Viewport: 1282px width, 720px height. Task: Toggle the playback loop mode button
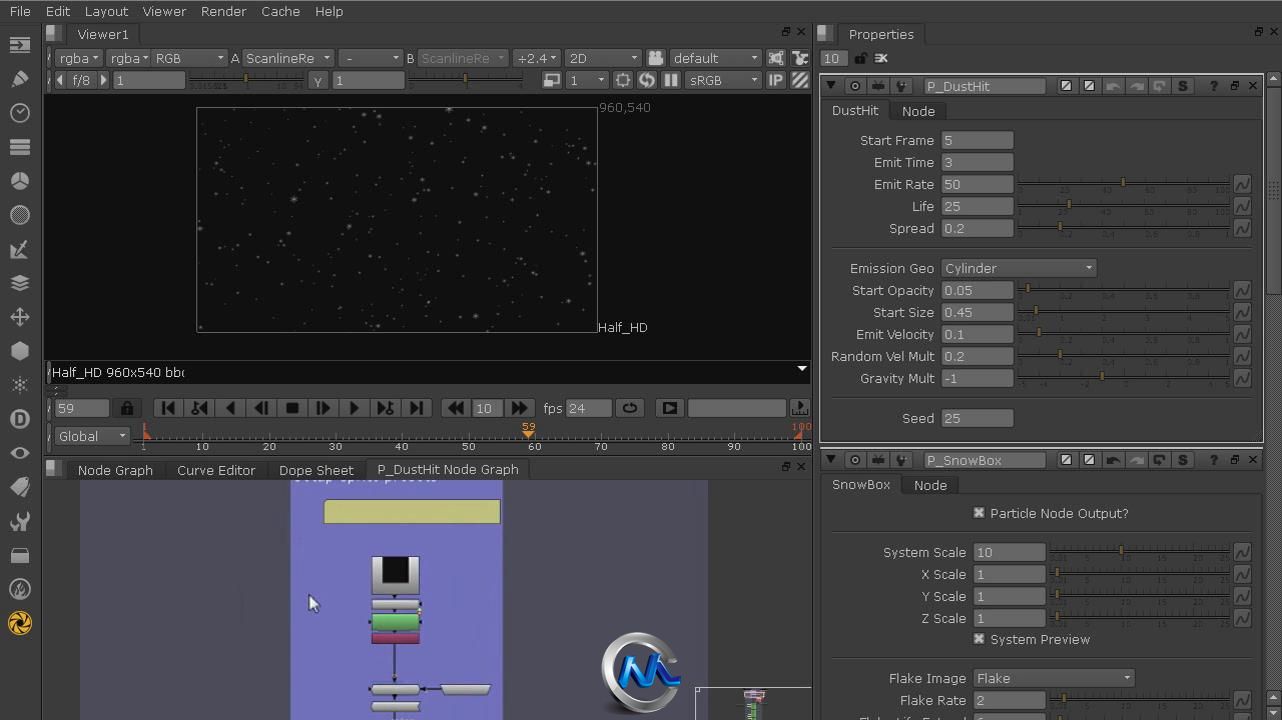pyautogui.click(x=630, y=408)
